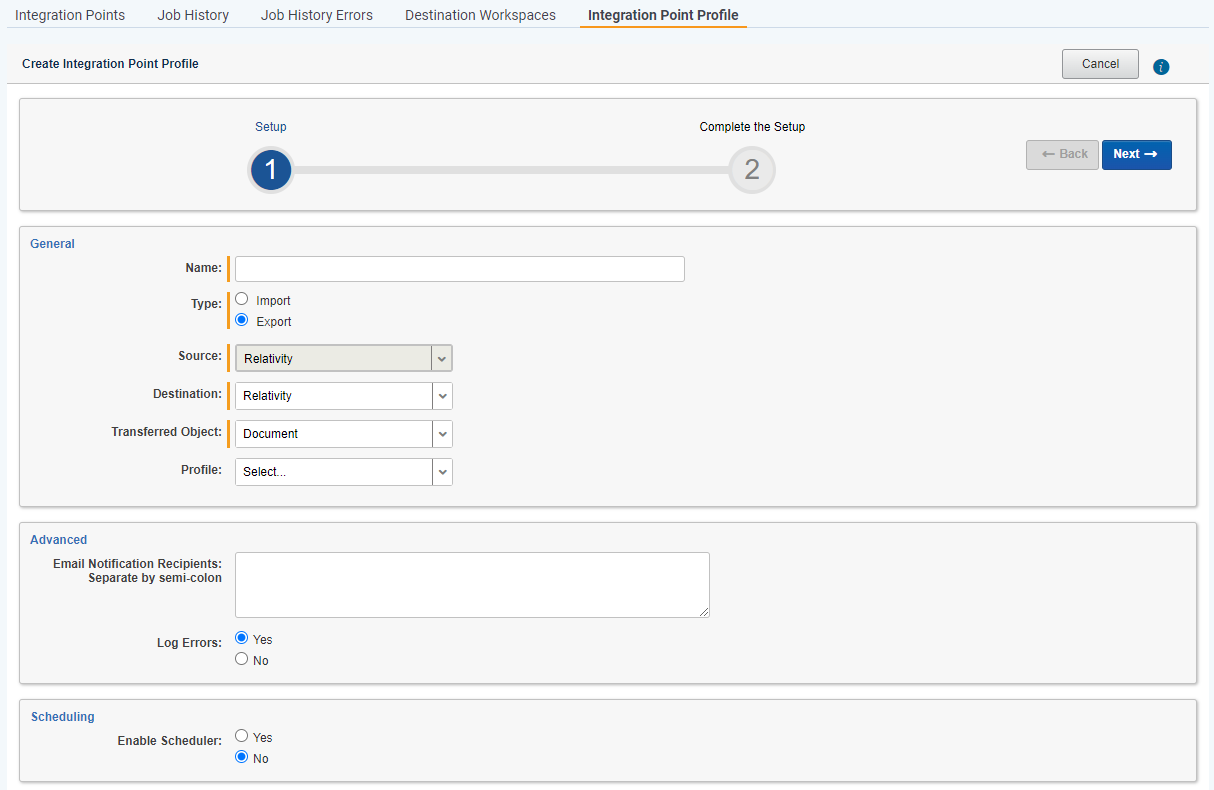Enable Scheduler by selecting Yes
The height and width of the screenshot is (790, 1214).
pyautogui.click(x=241, y=736)
